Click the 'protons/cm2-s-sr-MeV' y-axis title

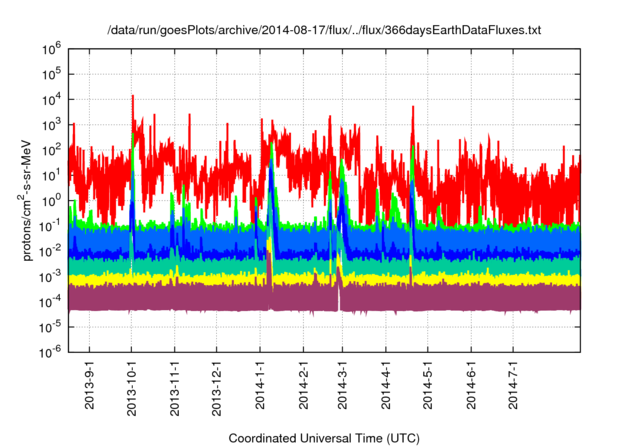click(25, 200)
